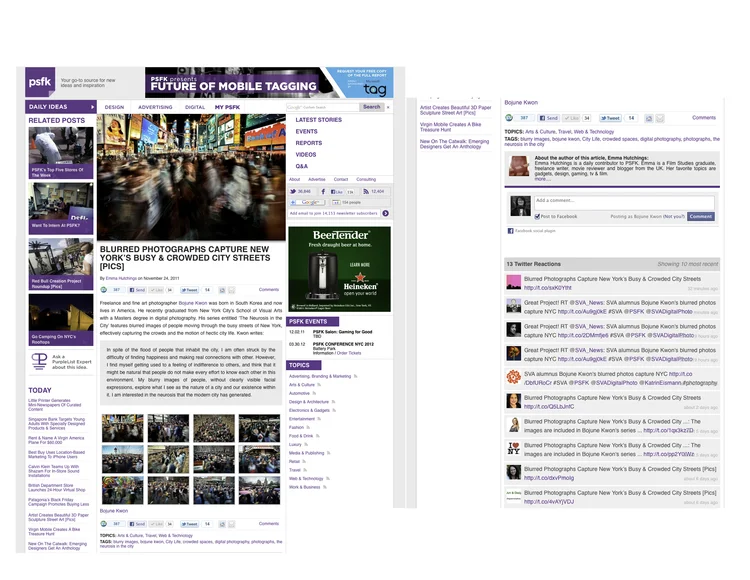Click the orange flower avatar in Twitter reactions
This screenshot has width=750, height=580.
(514, 377)
